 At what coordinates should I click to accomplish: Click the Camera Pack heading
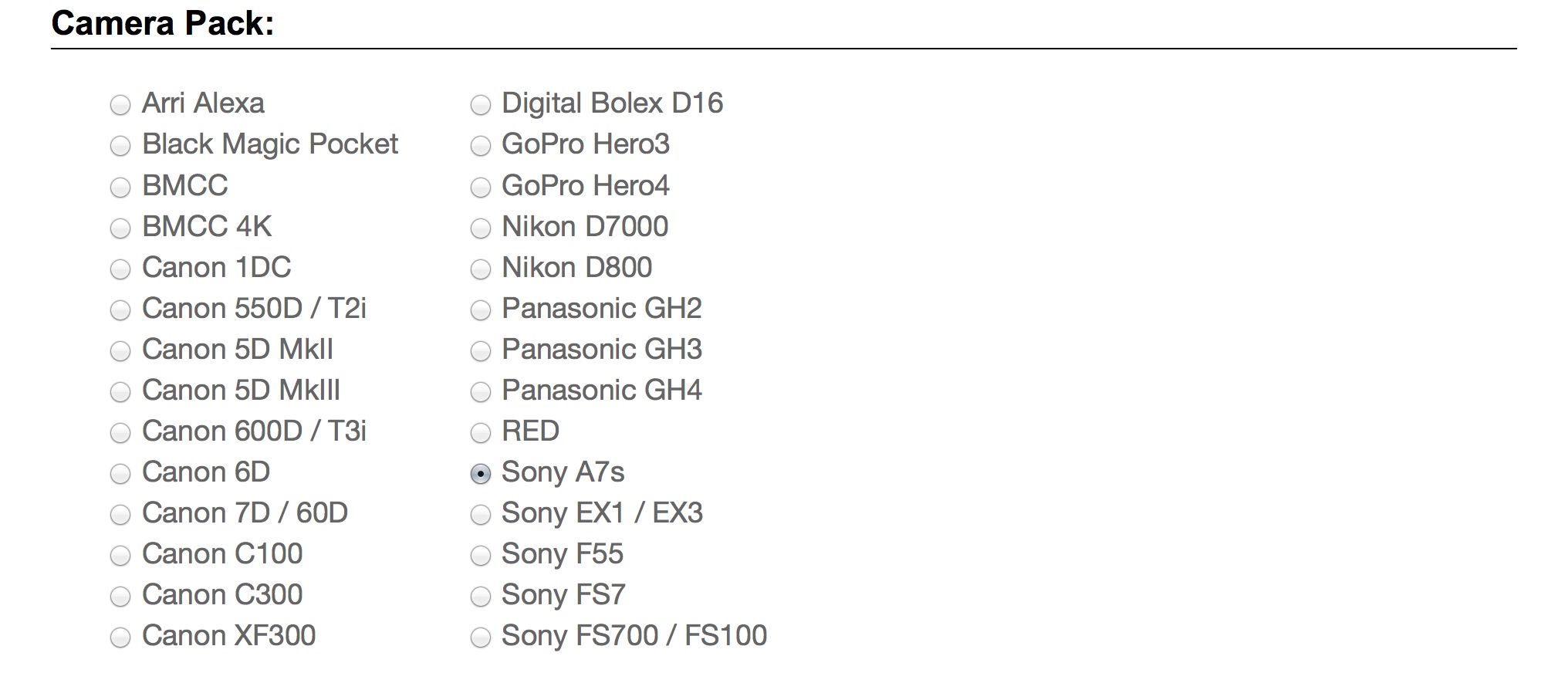tap(162, 23)
